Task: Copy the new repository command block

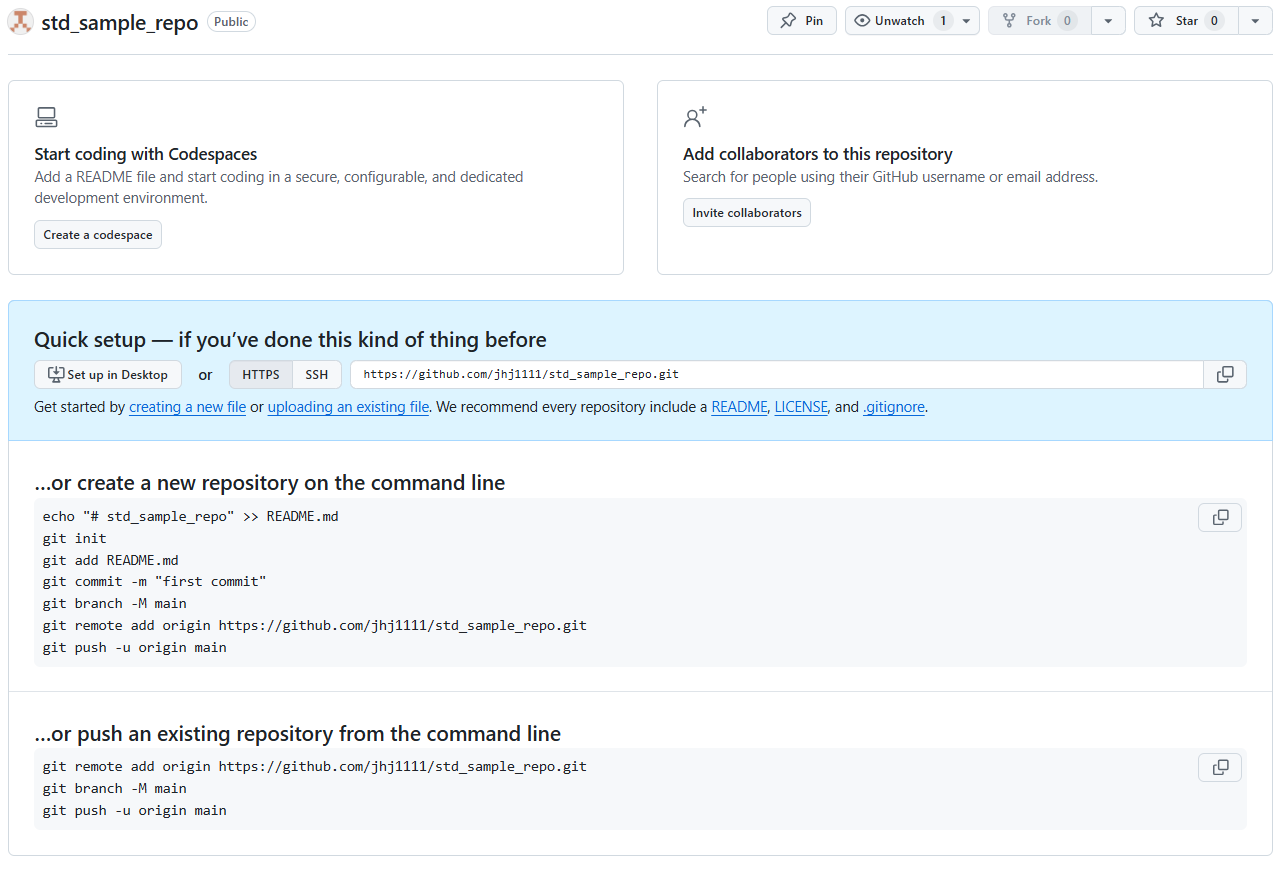Action: coord(1220,518)
